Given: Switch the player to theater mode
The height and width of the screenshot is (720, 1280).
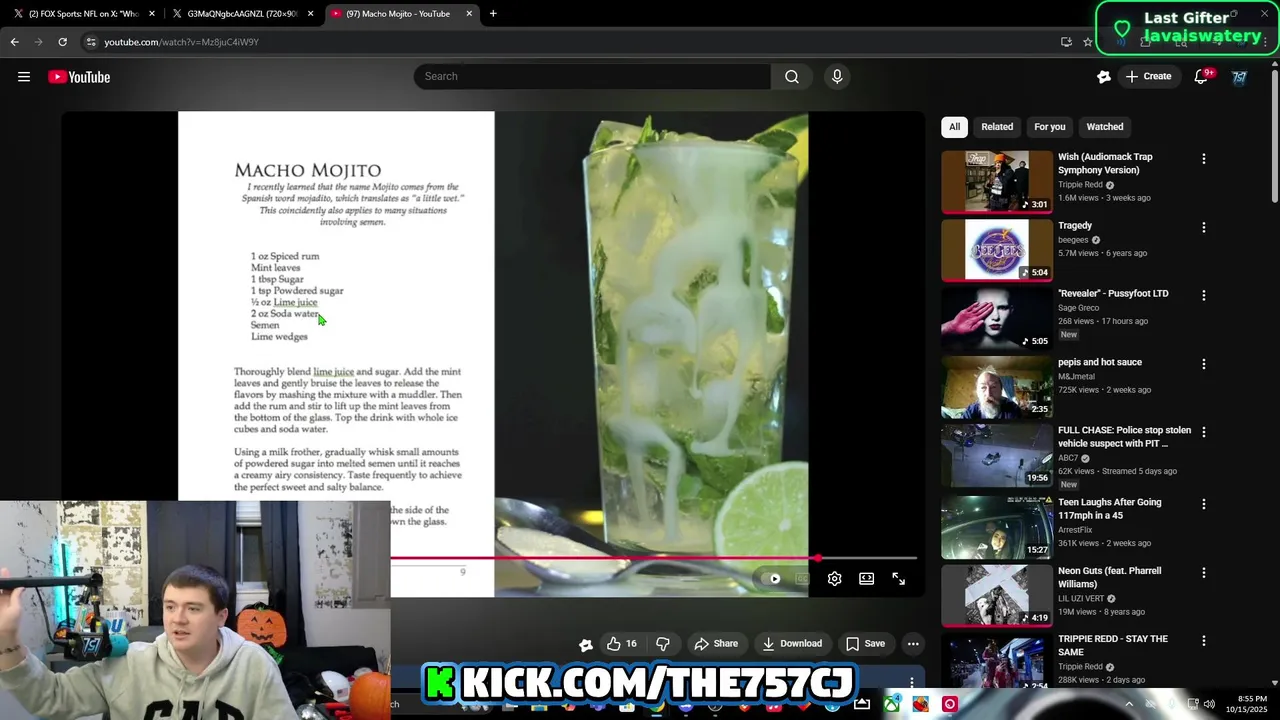Looking at the screenshot, I should pyautogui.click(x=866, y=578).
